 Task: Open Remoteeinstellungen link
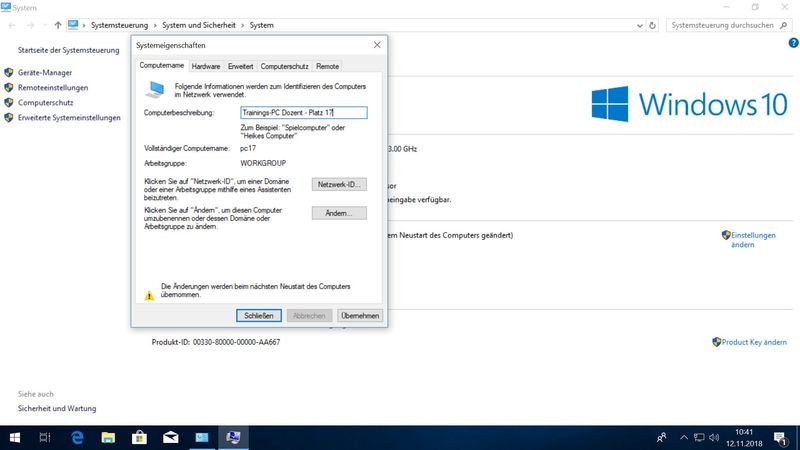(x=53, y=88)
